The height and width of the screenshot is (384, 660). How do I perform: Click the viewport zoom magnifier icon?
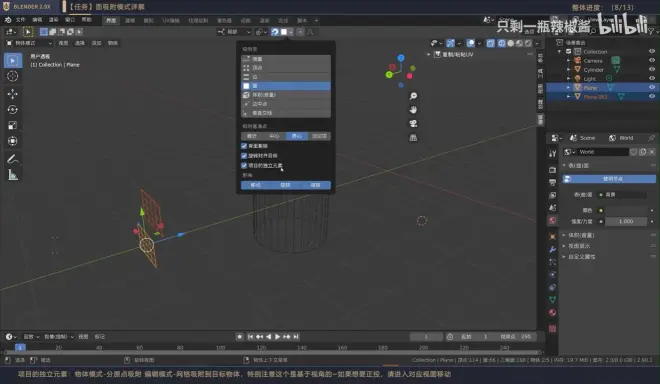point(413,96)
